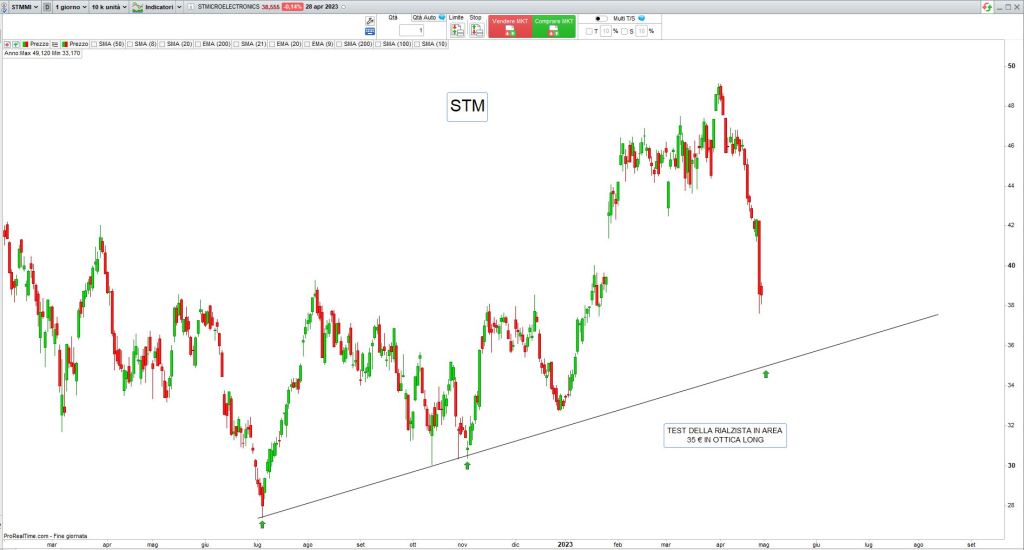Click the ProRealTime.com Fine giornata label
This screenshot has height=550, width=1024.
pyautogui.click(x=45, y=536)
